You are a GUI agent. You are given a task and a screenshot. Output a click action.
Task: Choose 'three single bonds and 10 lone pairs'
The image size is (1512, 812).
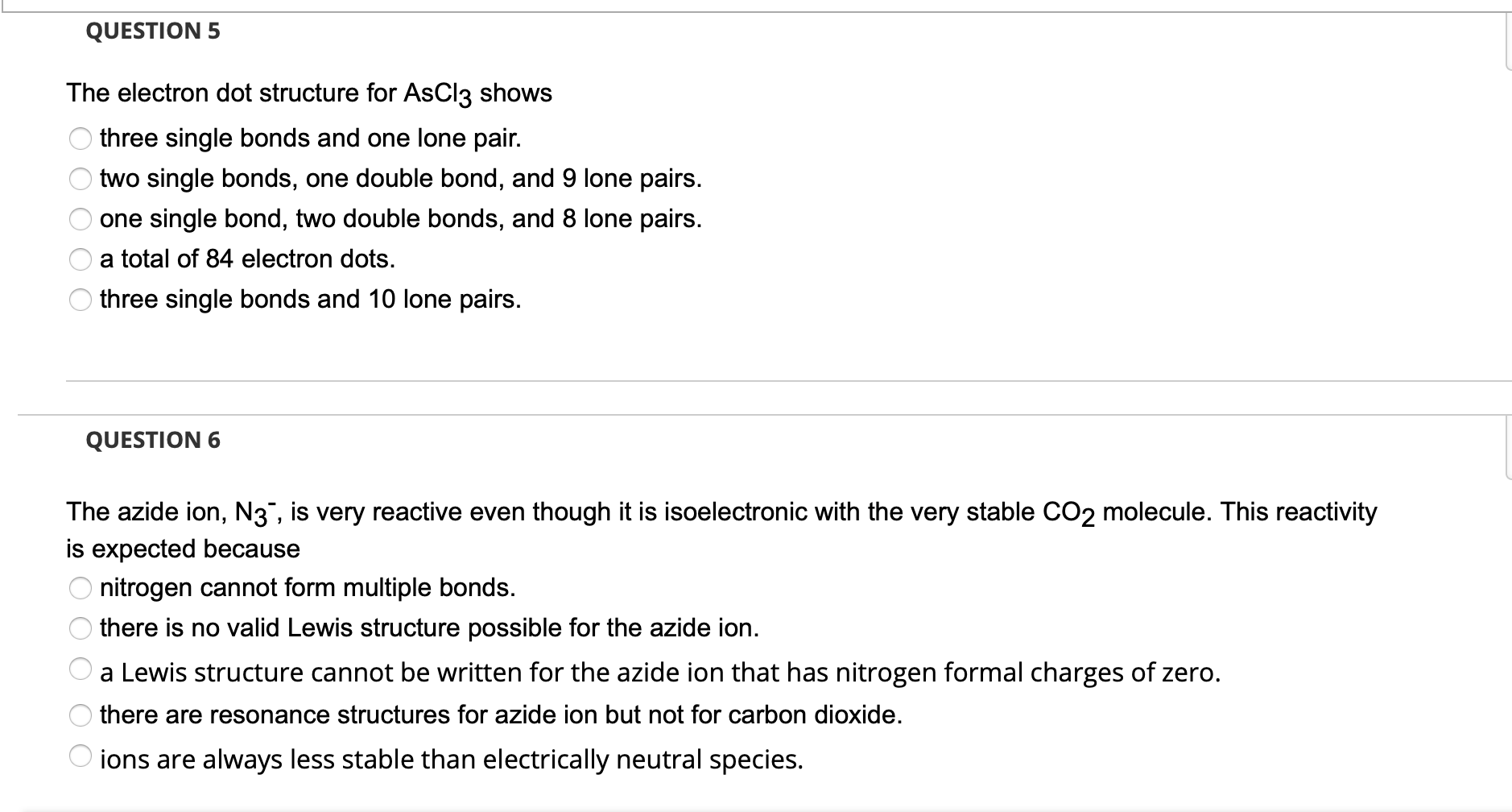click(x=81, y=300)
